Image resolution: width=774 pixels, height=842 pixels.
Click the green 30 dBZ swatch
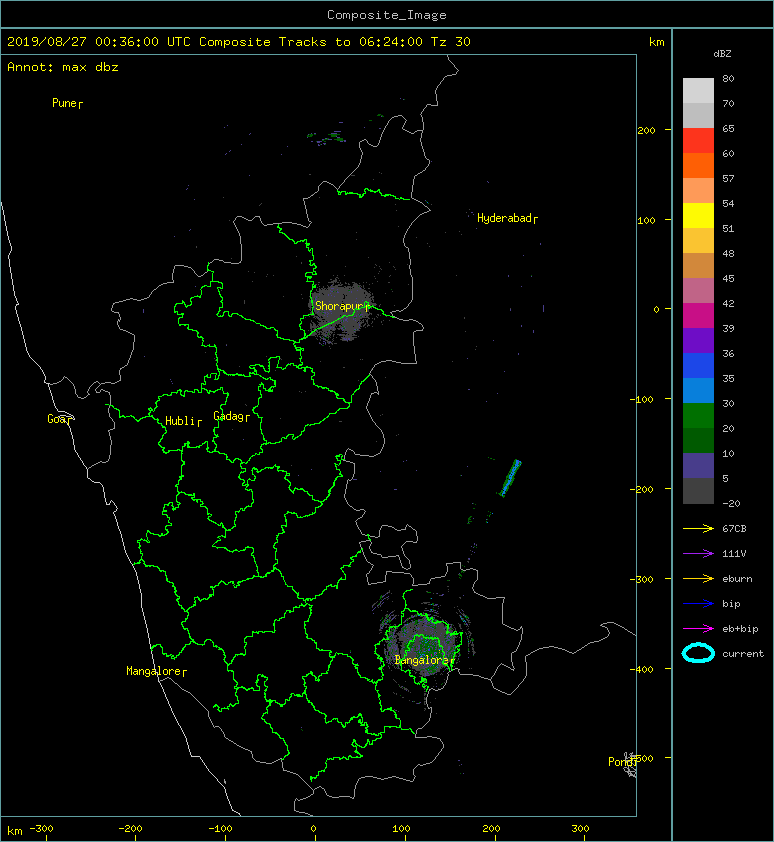(698, 415)
